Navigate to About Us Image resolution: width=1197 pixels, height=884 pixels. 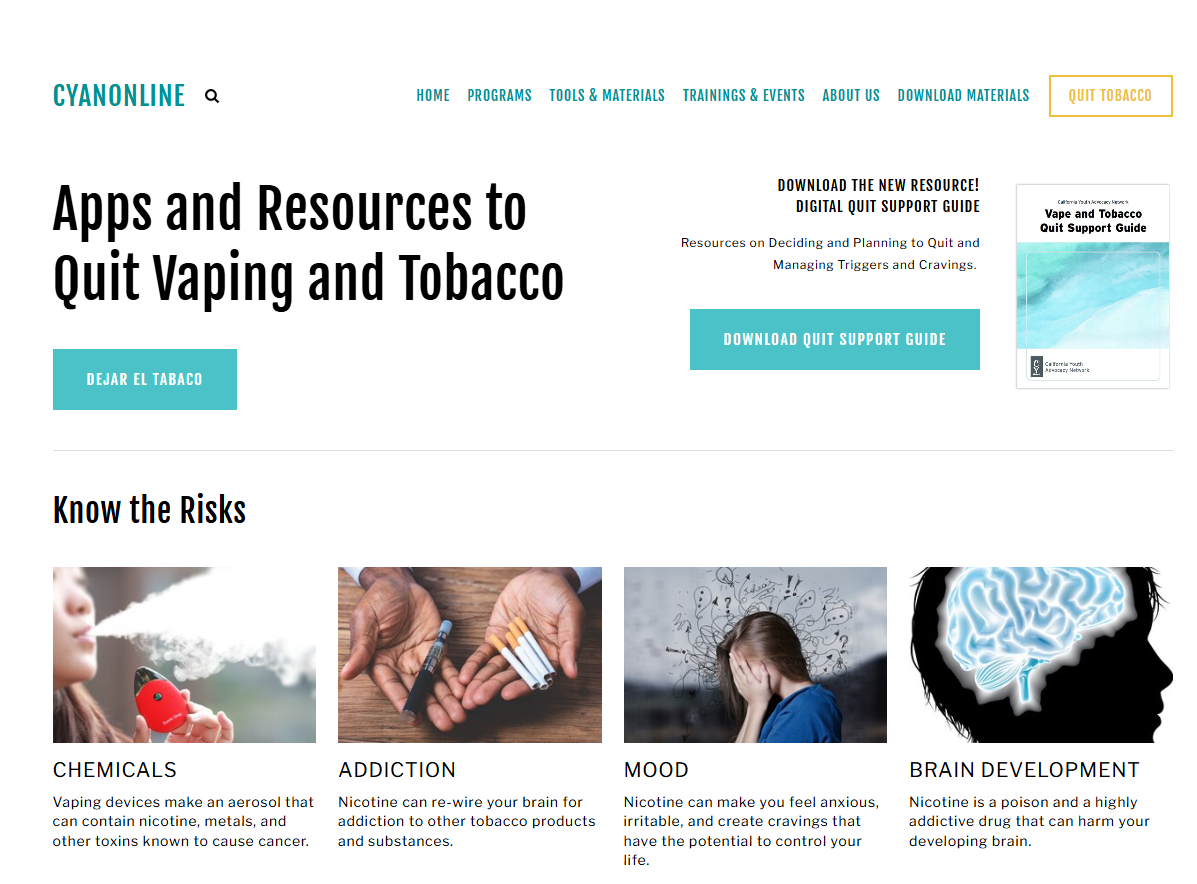[851, 95]
